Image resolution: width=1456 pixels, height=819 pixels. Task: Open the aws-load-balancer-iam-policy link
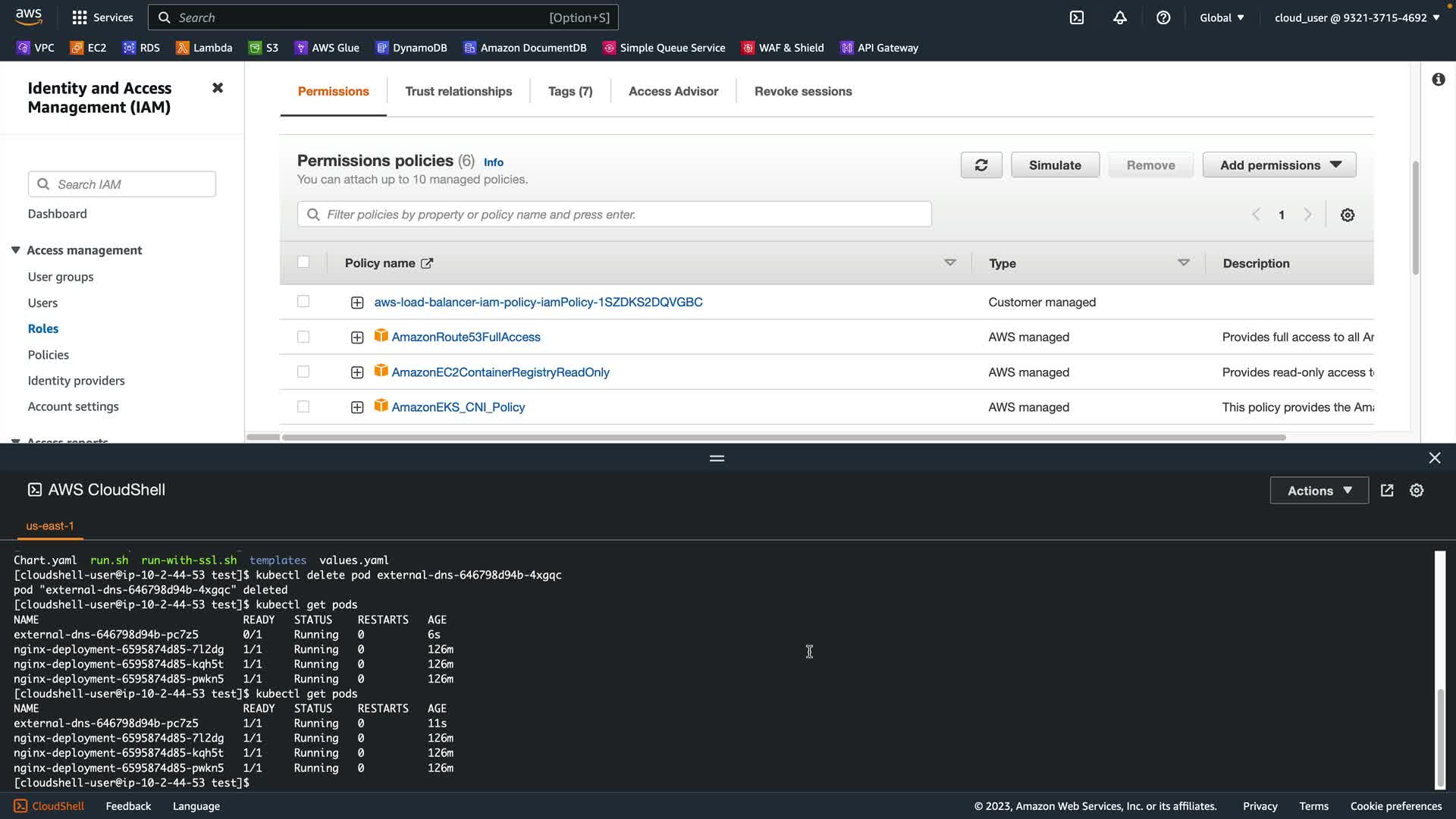point(538,302)
